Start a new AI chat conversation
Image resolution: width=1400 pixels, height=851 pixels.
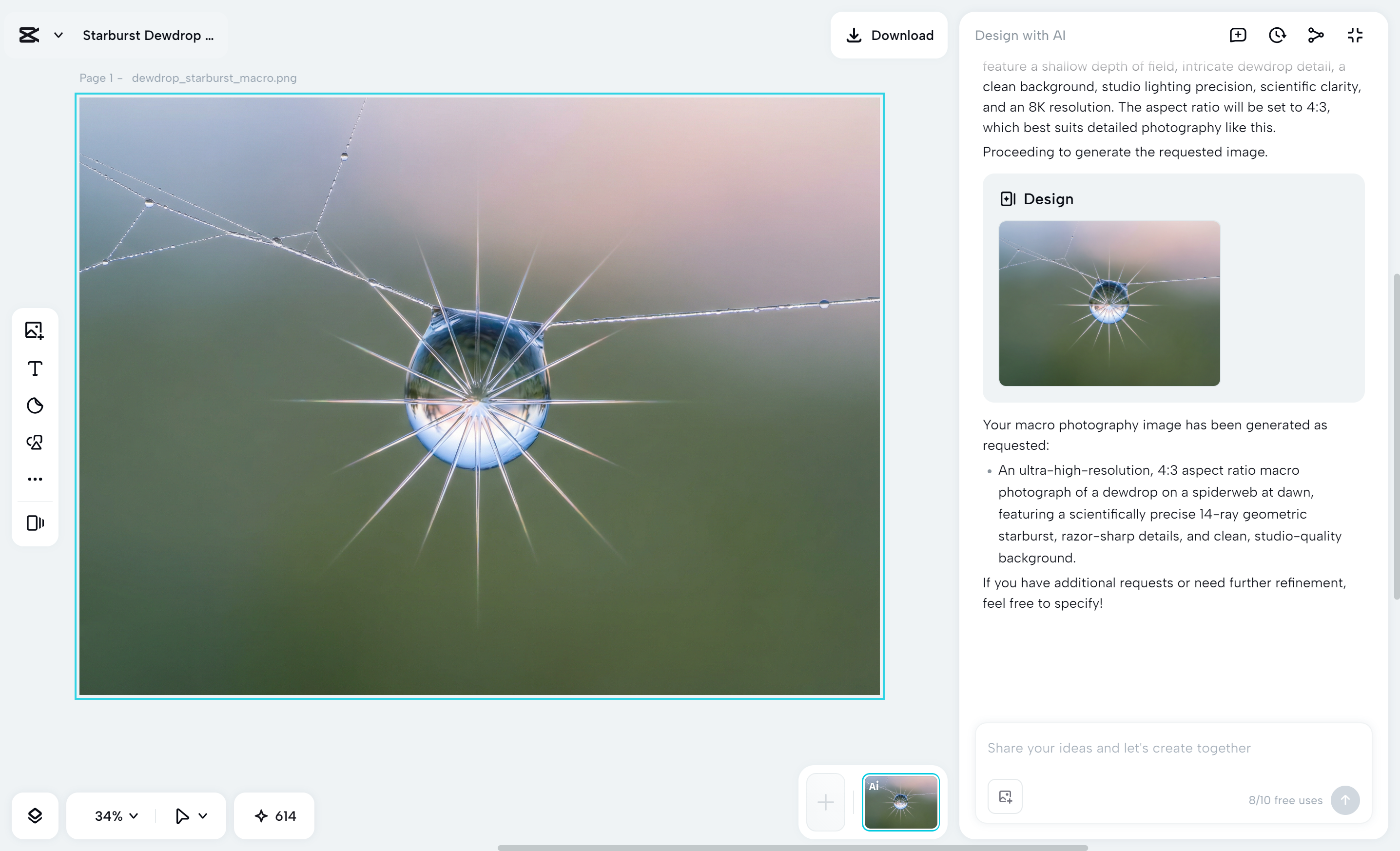tap(1238, 35)
